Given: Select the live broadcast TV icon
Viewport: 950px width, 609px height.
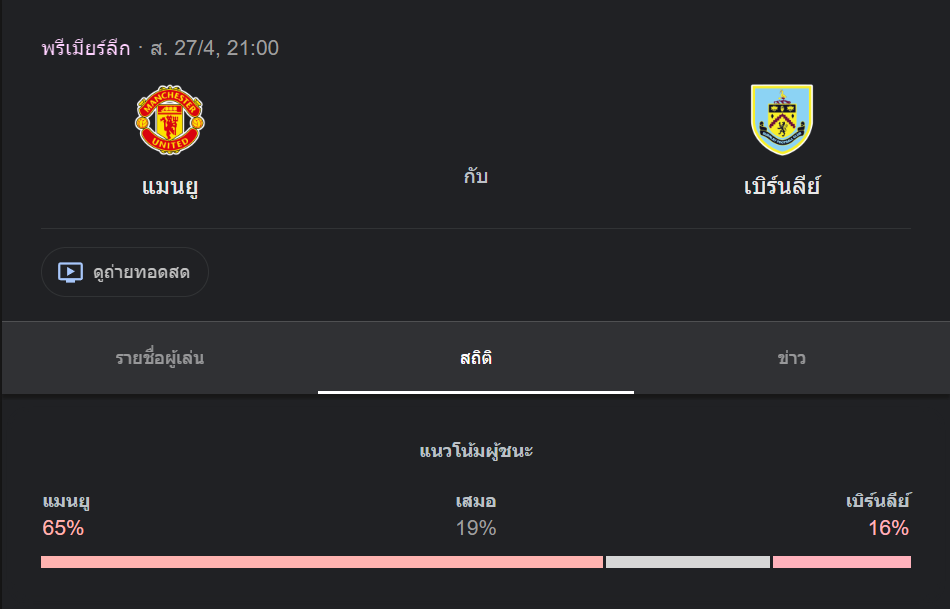Looking at the screenshot, I should (x=69, y=271).
